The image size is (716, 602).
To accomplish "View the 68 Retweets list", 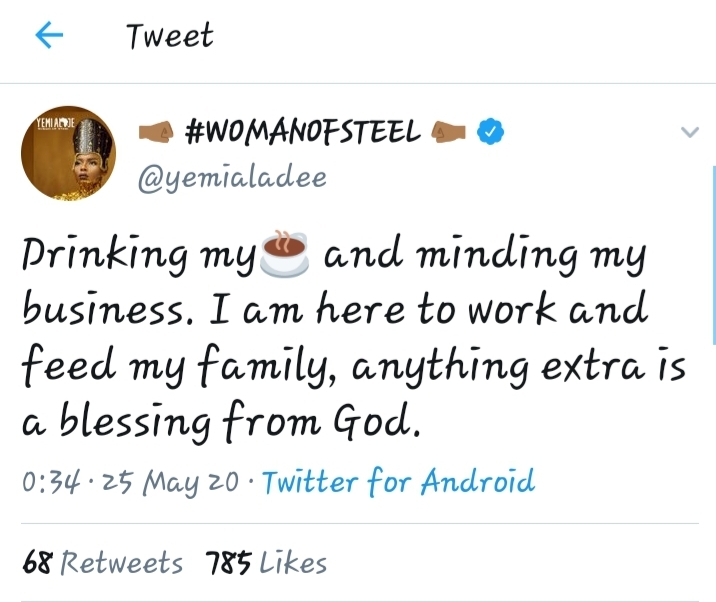I will [x=103, y=563].
